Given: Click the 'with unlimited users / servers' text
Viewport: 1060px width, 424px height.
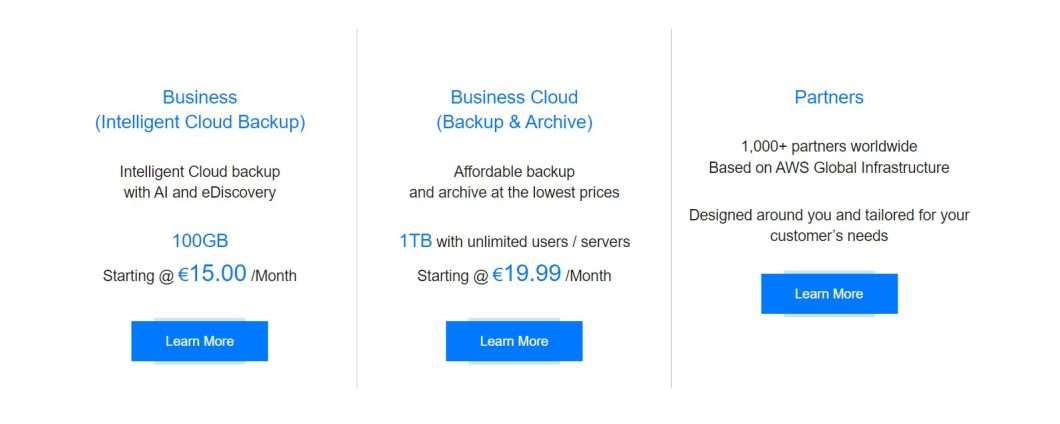Looking at the screenshot, I should click(533, 242).
